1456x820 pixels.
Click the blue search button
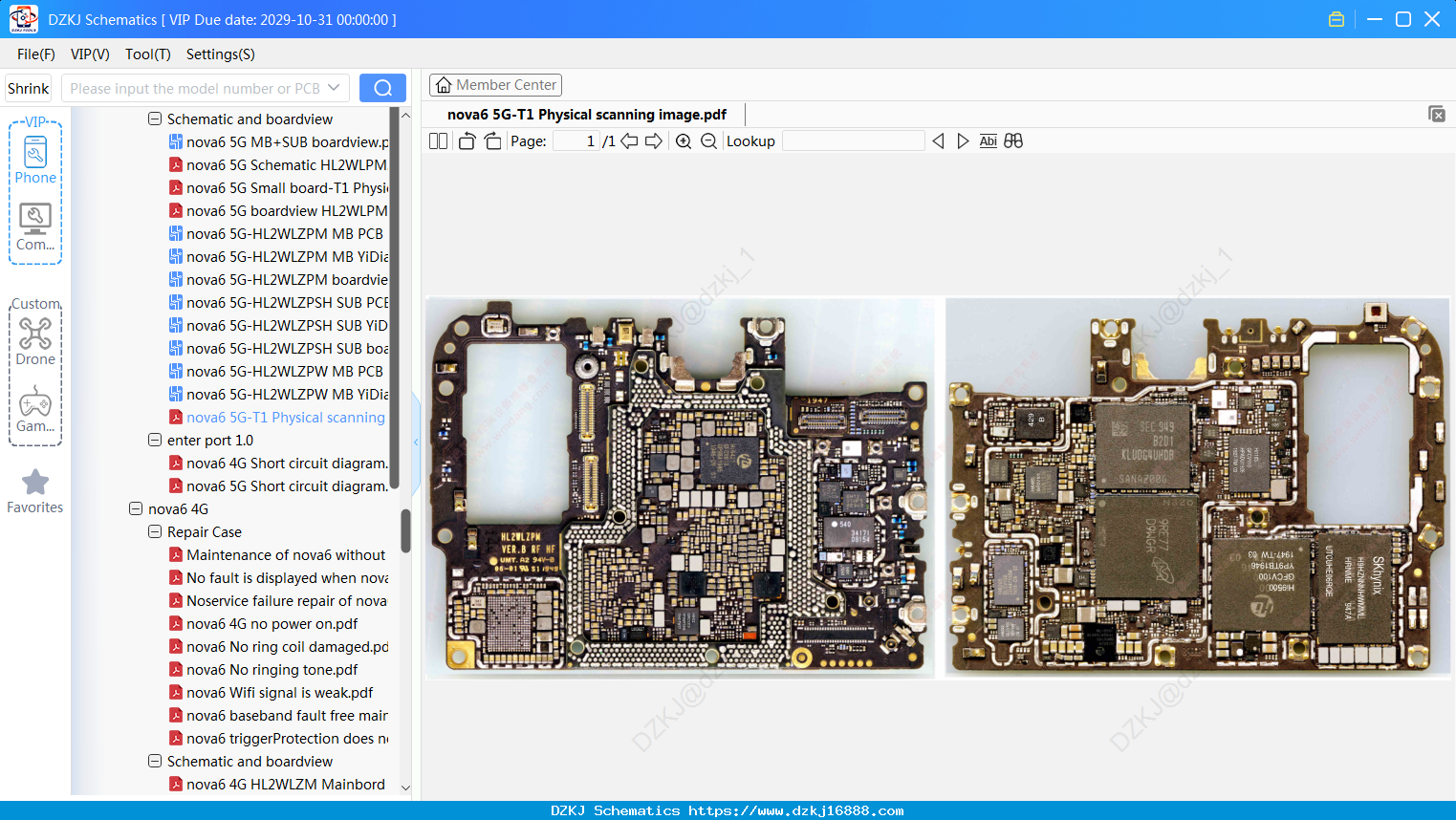(x=382, y=88)
